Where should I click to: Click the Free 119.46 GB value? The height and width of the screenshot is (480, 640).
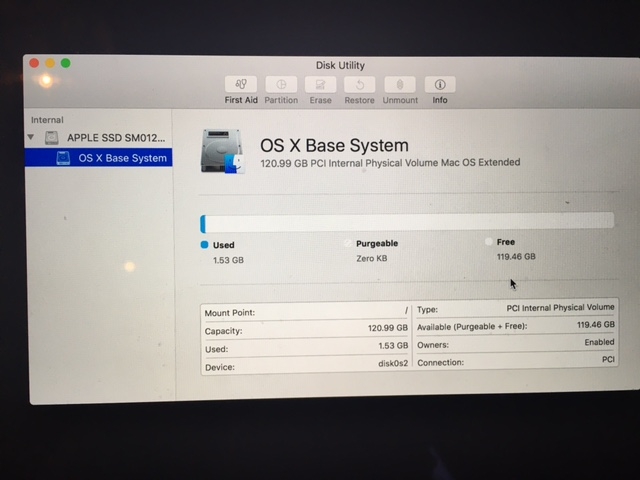pos(516,256)
